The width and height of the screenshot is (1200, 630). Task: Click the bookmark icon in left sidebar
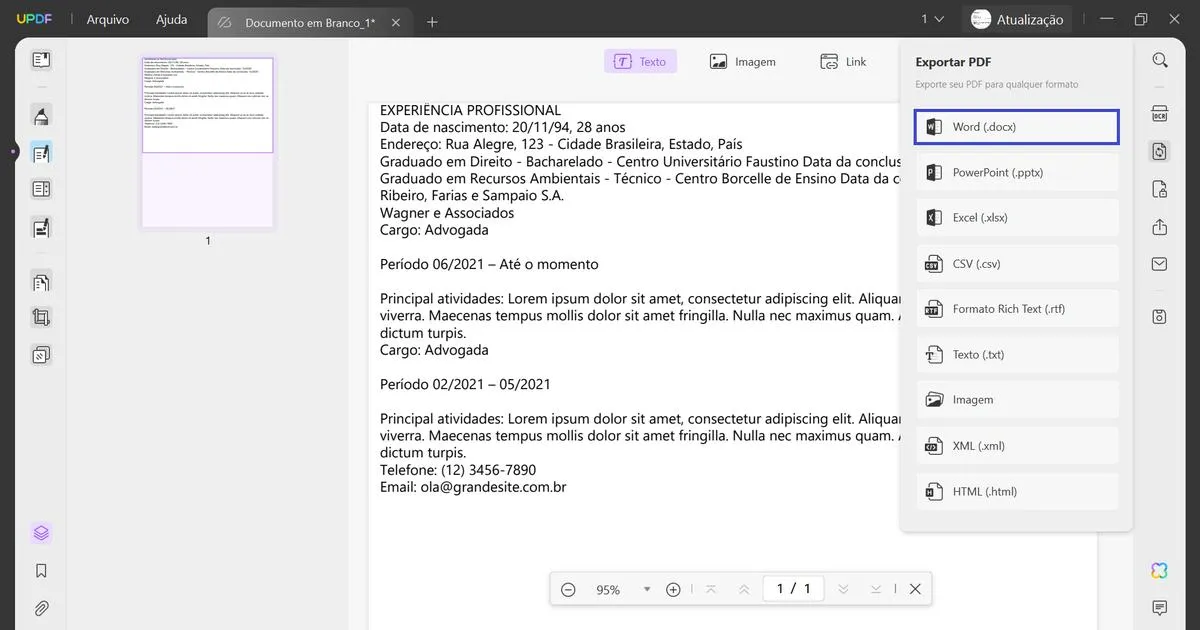40,570
